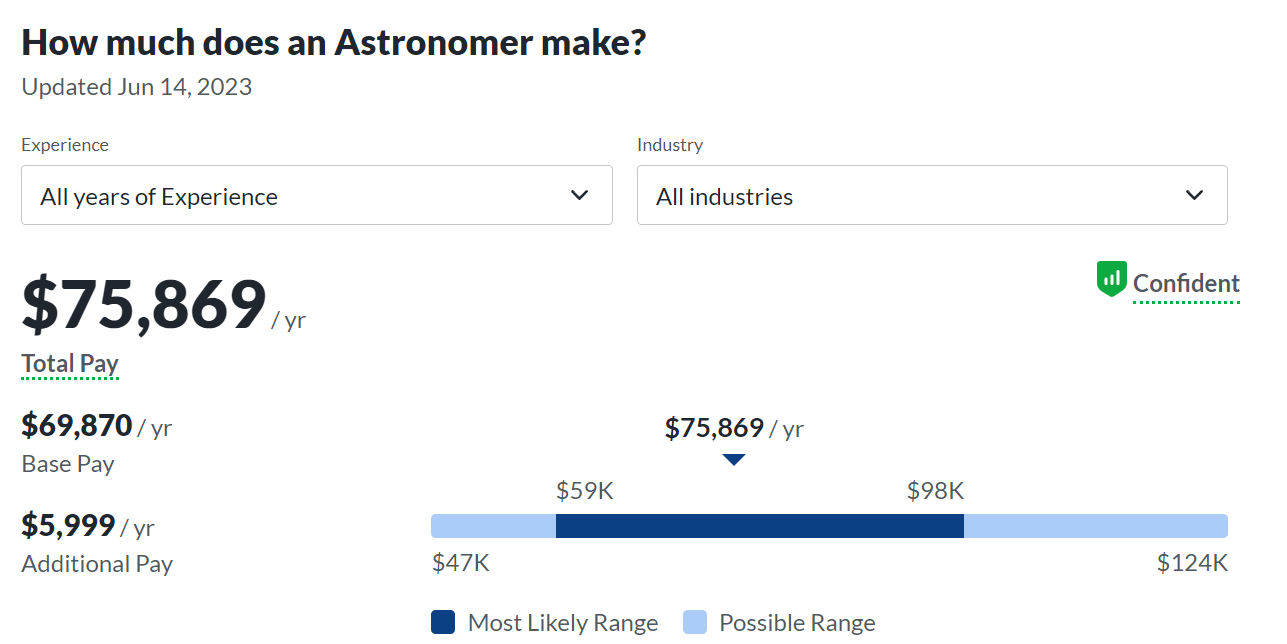This screenshot has height=644, width=1287.
Task: Click the Industry dropdown chevron arrow
Action: [x=1194, y=195]
